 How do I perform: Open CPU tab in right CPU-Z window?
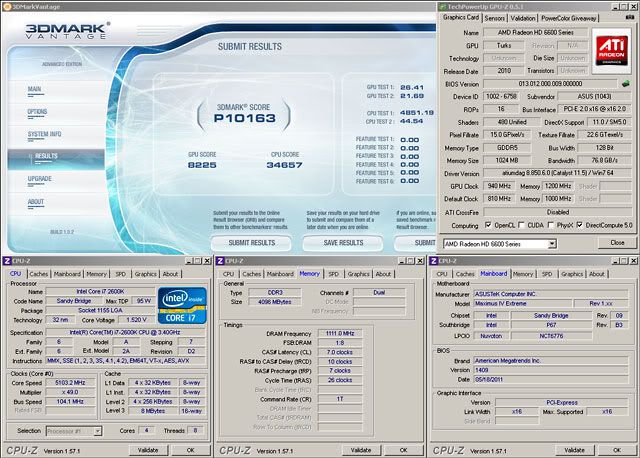(x=442, y=274)
